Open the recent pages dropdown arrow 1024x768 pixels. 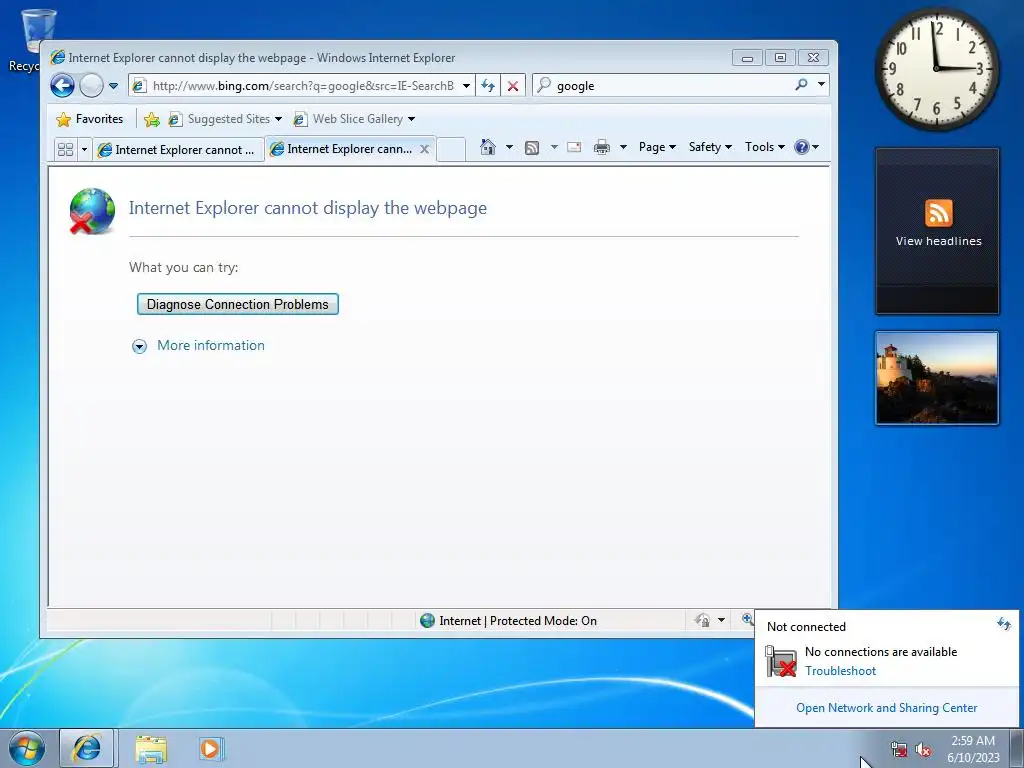pyautogui.click(x=113, y=86)
